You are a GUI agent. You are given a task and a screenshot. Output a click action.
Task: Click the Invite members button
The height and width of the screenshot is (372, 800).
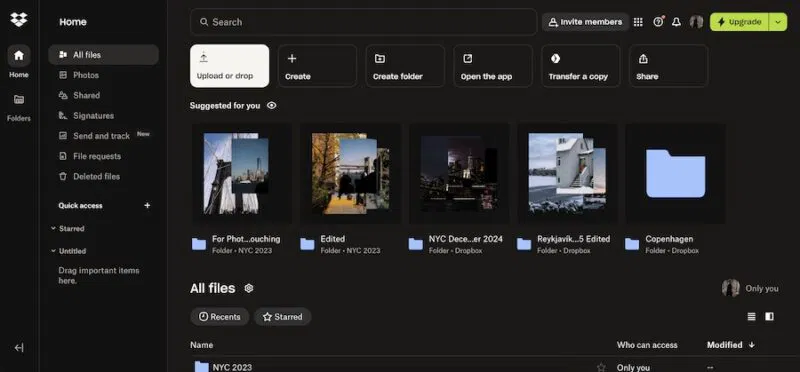pos(585,22)
